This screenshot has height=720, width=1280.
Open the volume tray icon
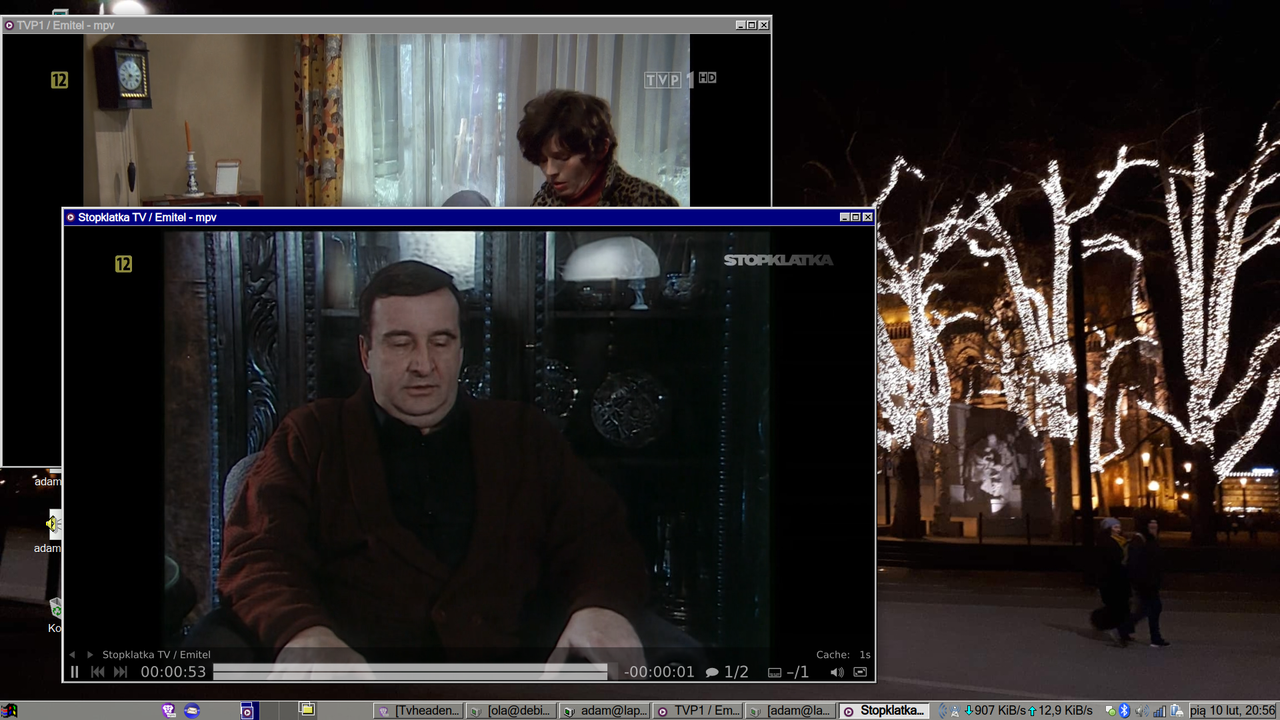1141,711
